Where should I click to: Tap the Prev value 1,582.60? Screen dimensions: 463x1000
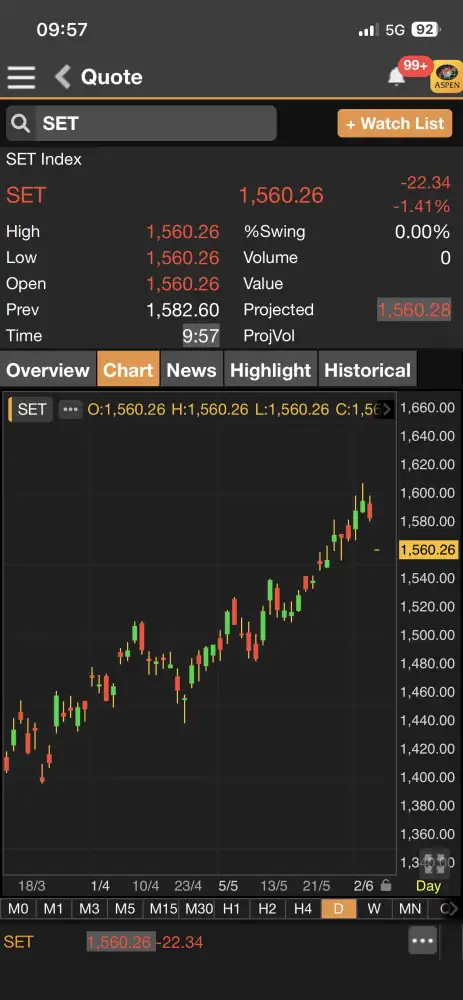coord(182,310)
